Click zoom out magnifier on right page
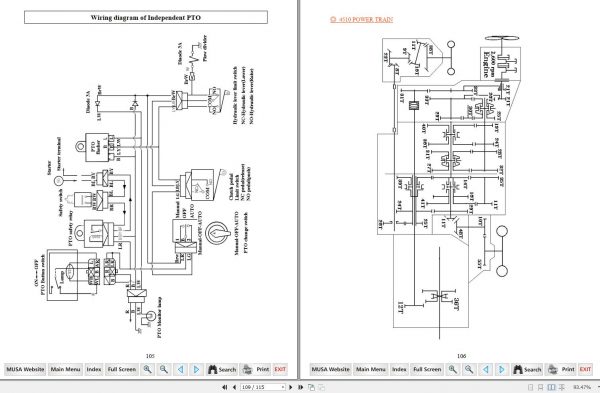Viewport: 600px width, 393px height. click(469, 369)
